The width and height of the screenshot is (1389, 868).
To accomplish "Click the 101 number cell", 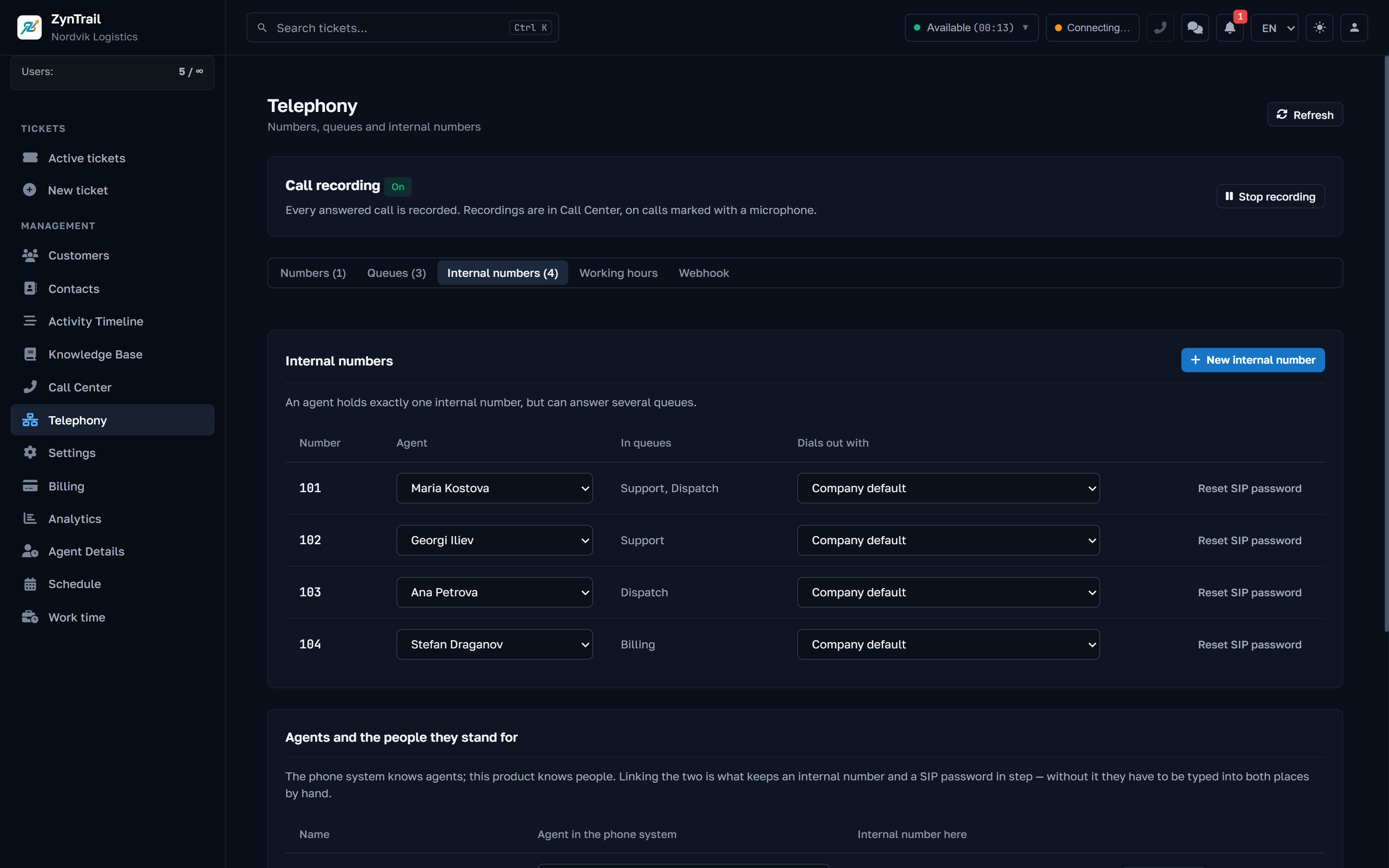I will (310, 488).
